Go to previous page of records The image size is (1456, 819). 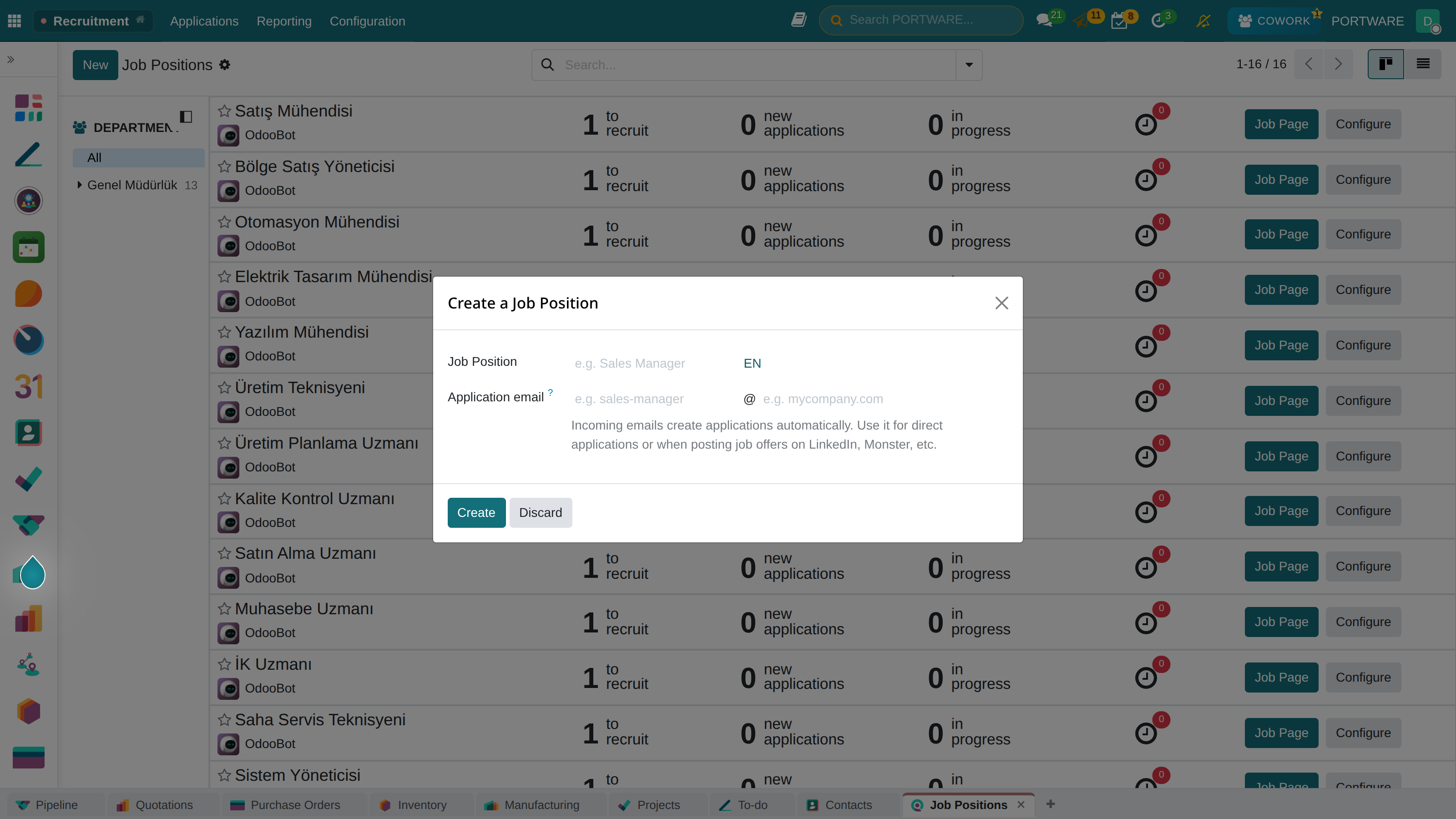click(1309, 65)
